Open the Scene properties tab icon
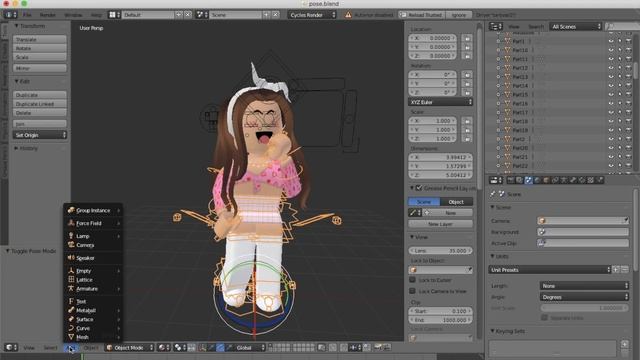 coord(529,180)
